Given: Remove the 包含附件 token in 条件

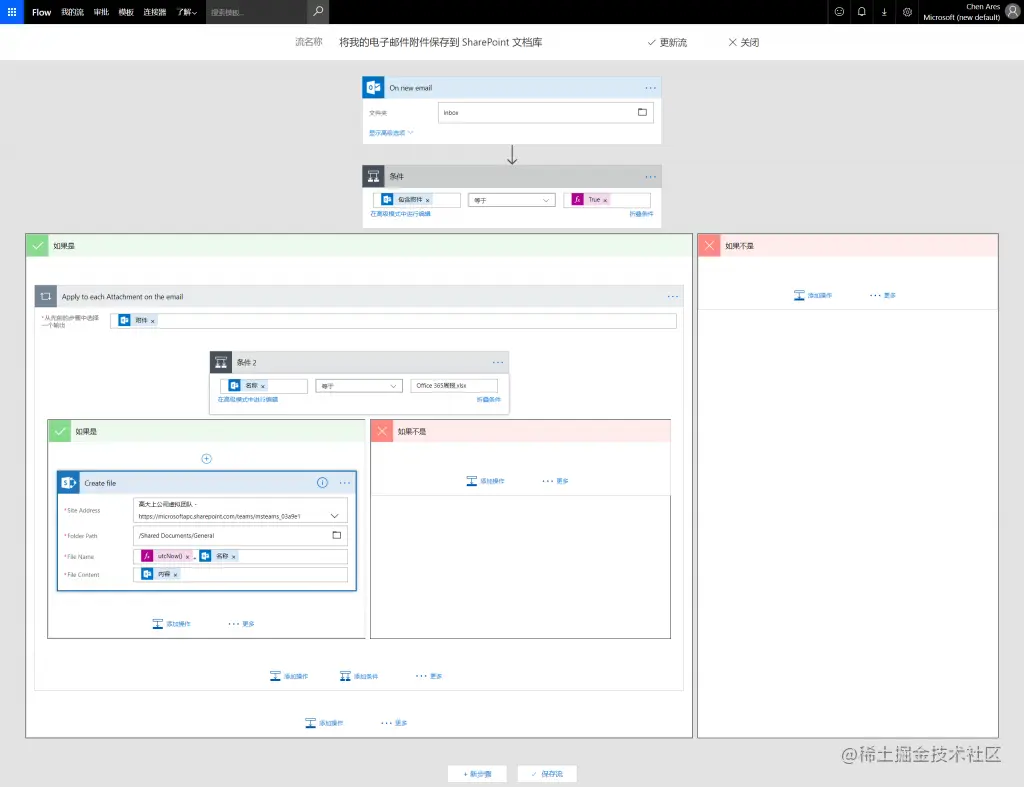Looking at the screenshot, I should click(428, 201).
